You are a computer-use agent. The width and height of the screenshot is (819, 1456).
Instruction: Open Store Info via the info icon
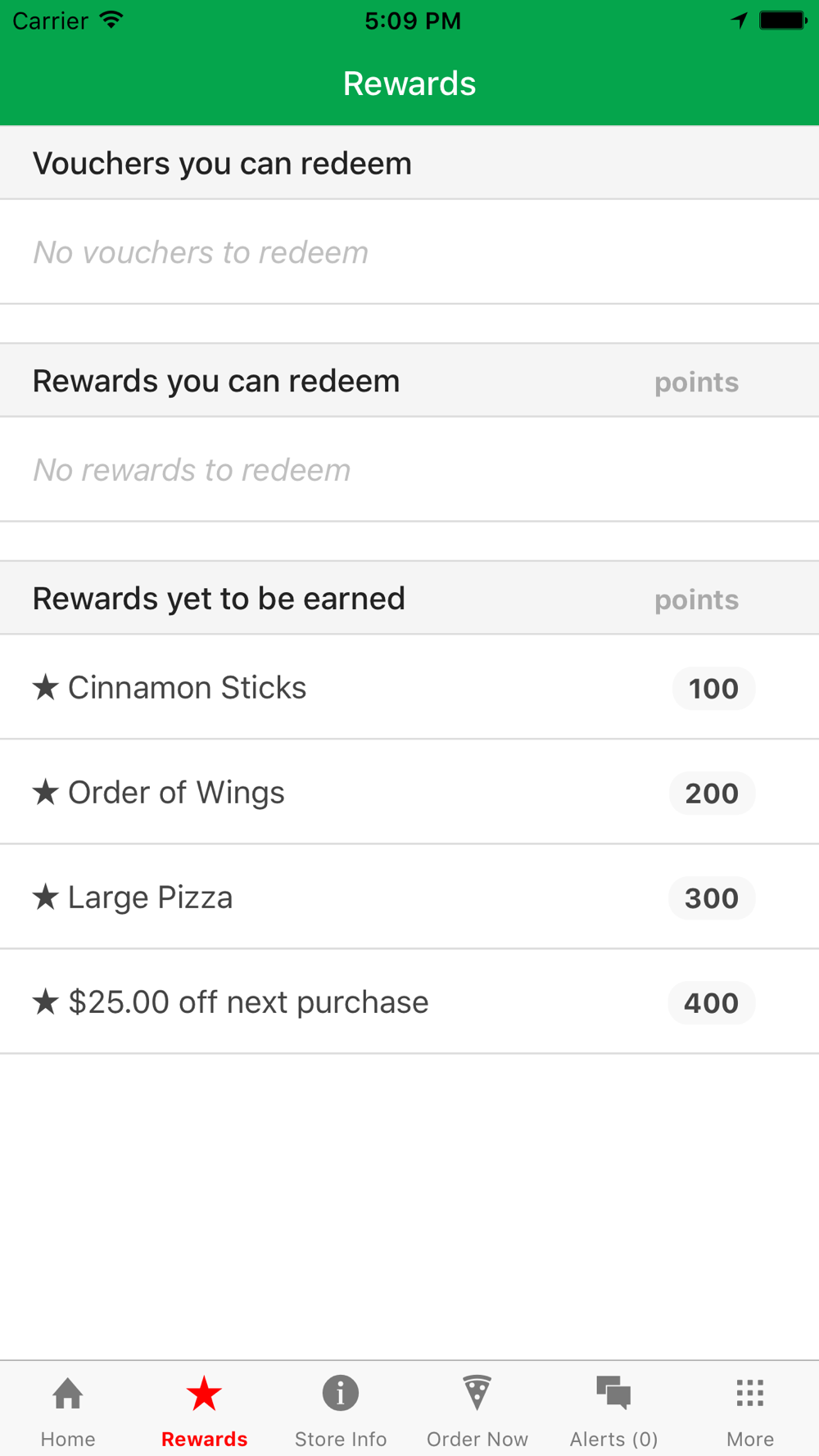point(341,1393)
